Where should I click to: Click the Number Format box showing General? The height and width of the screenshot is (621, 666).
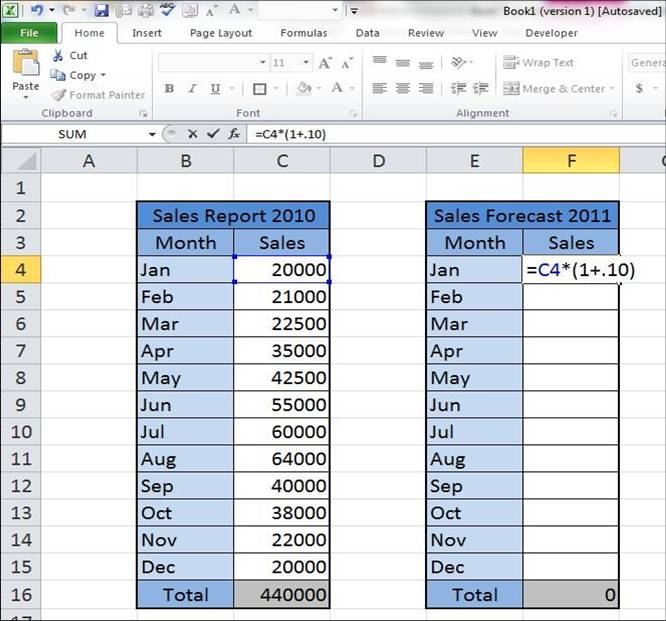tap(646, 63)
